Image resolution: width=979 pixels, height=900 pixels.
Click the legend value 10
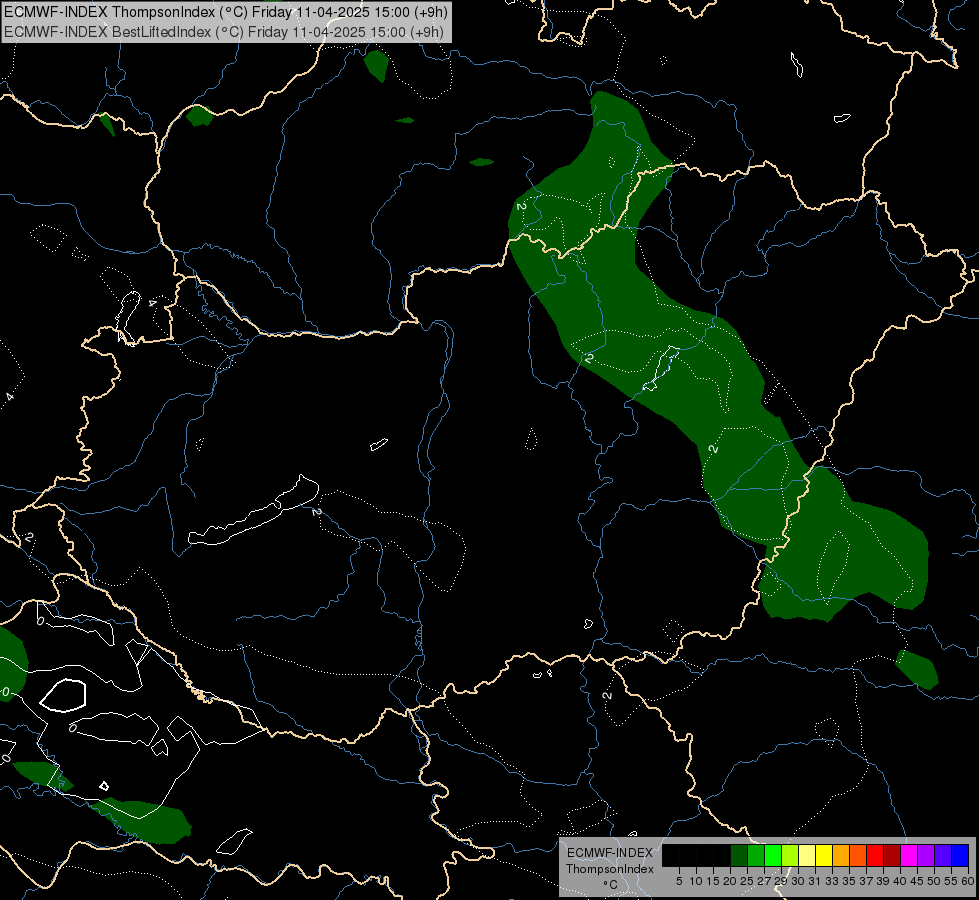696,881
